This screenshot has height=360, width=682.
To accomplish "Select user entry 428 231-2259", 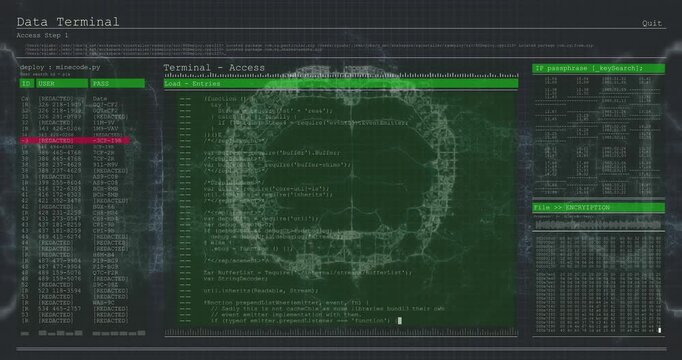I will 60,213.
